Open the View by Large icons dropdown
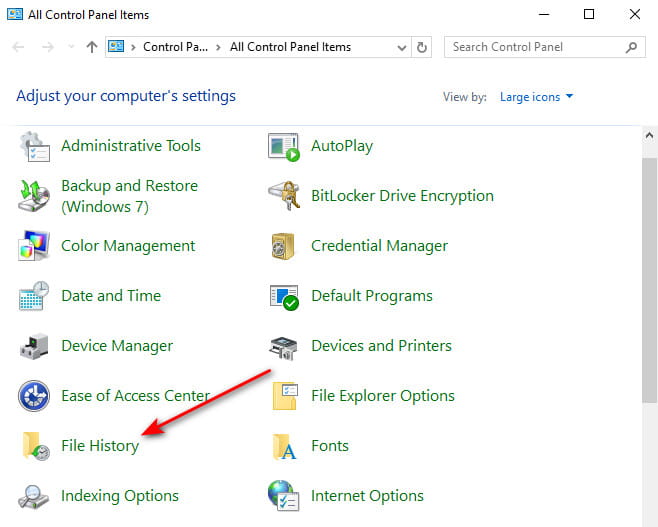658x527 pixels. [536, 97]
